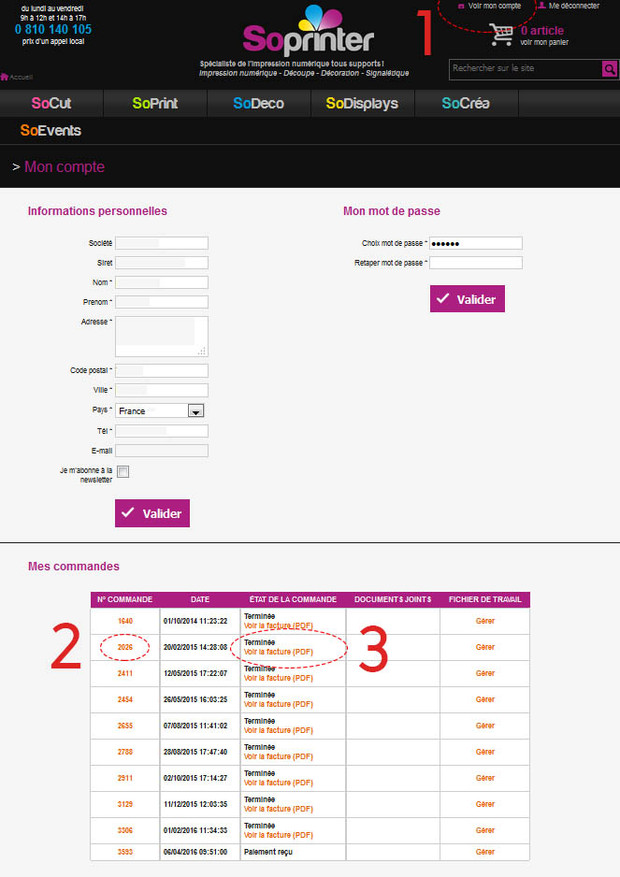
Task: Open order number 2026
Action: [125, 647]
